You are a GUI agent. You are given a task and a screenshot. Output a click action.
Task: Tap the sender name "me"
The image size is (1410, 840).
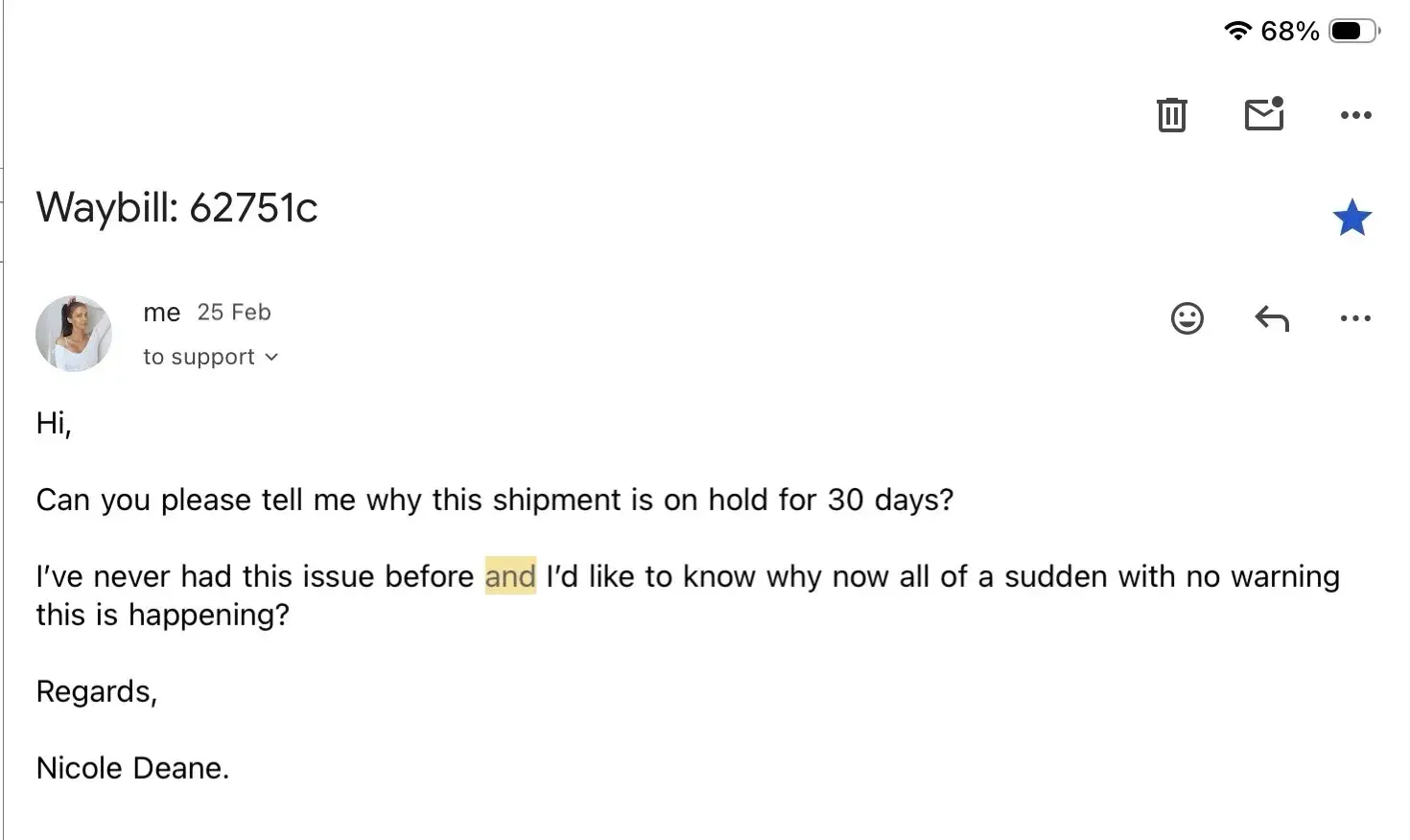(x=161, y=313)
